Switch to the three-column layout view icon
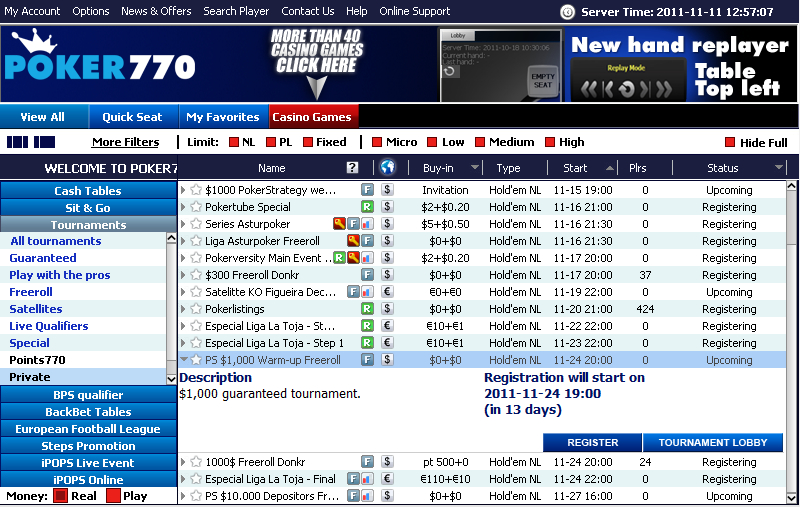 (17, 142)
